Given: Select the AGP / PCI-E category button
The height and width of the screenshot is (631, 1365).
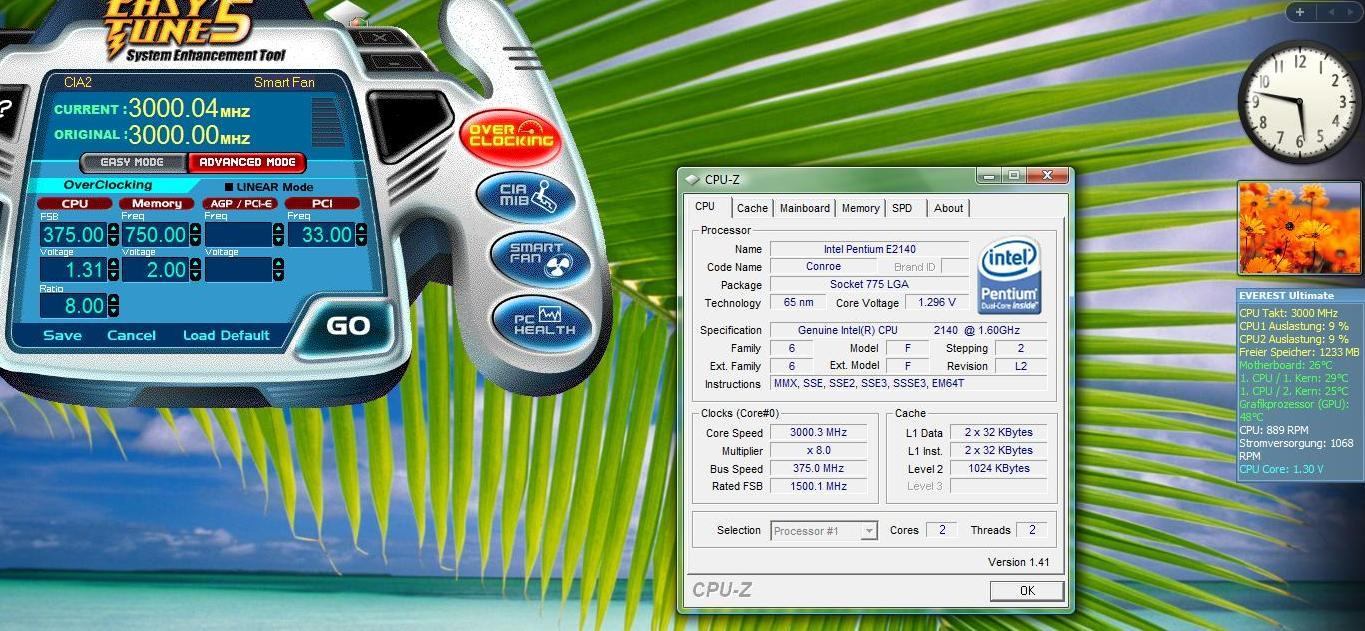Looking at the screenshot, I should [x=240, y=203].
